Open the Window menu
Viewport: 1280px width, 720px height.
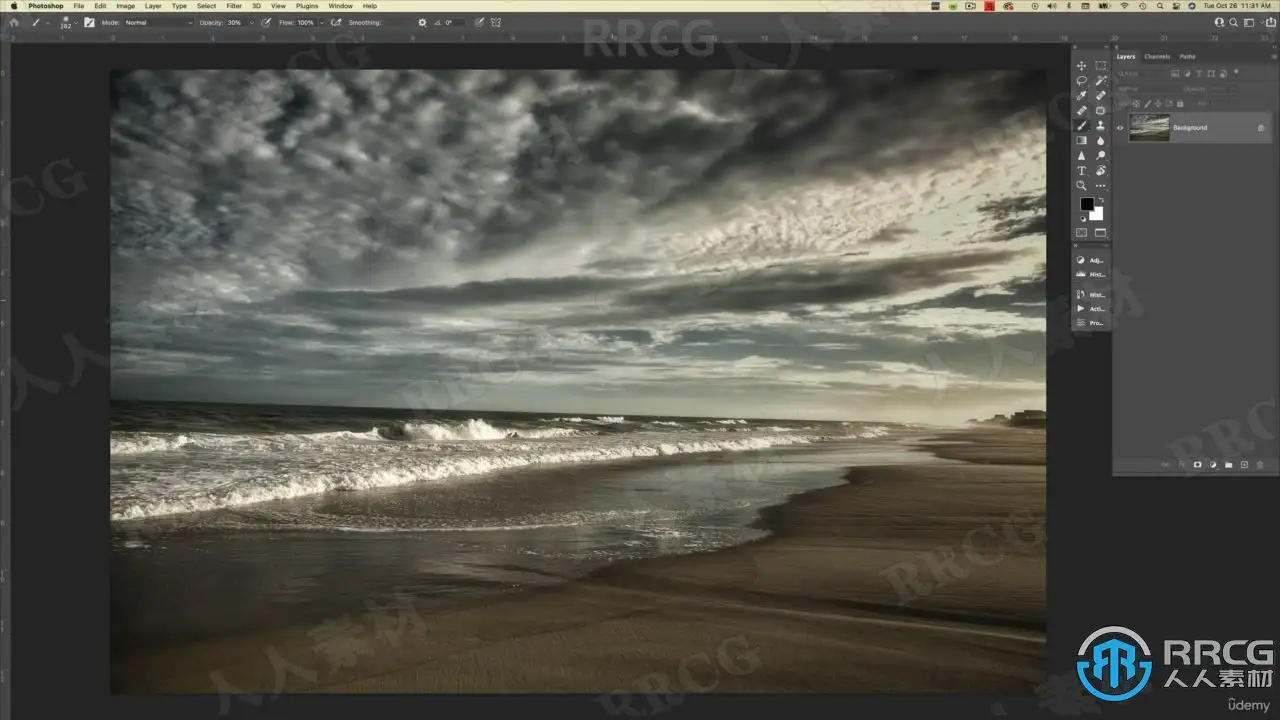pos(340,6)
